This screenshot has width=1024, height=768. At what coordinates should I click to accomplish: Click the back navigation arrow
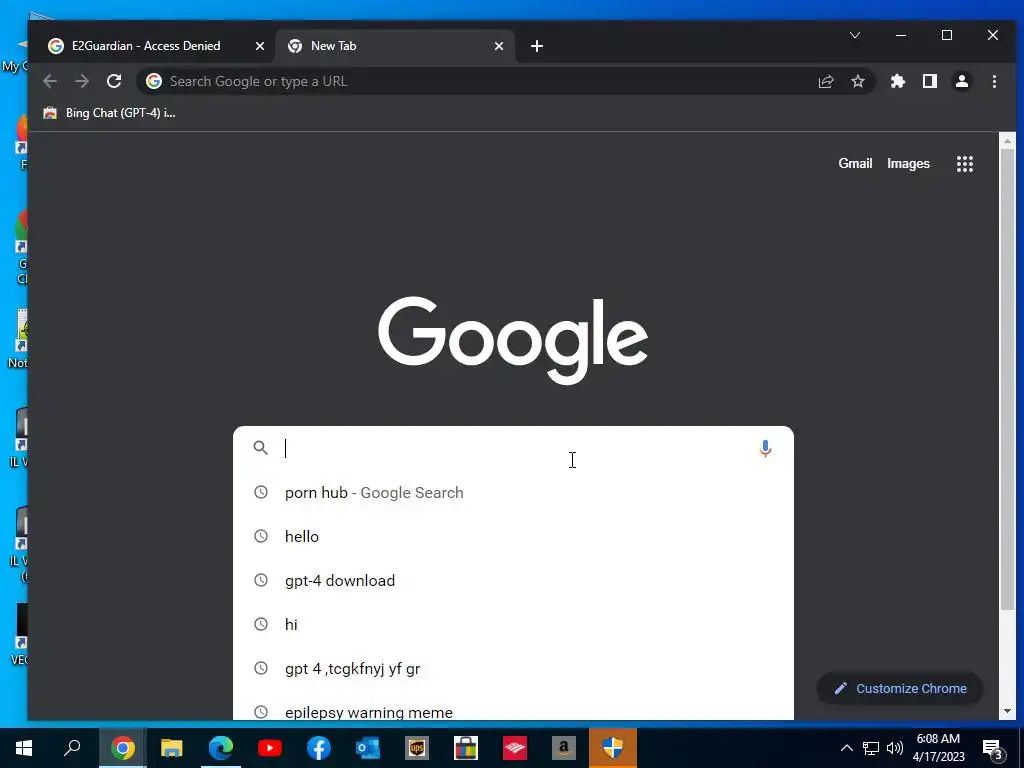click(x=50, y=81)
